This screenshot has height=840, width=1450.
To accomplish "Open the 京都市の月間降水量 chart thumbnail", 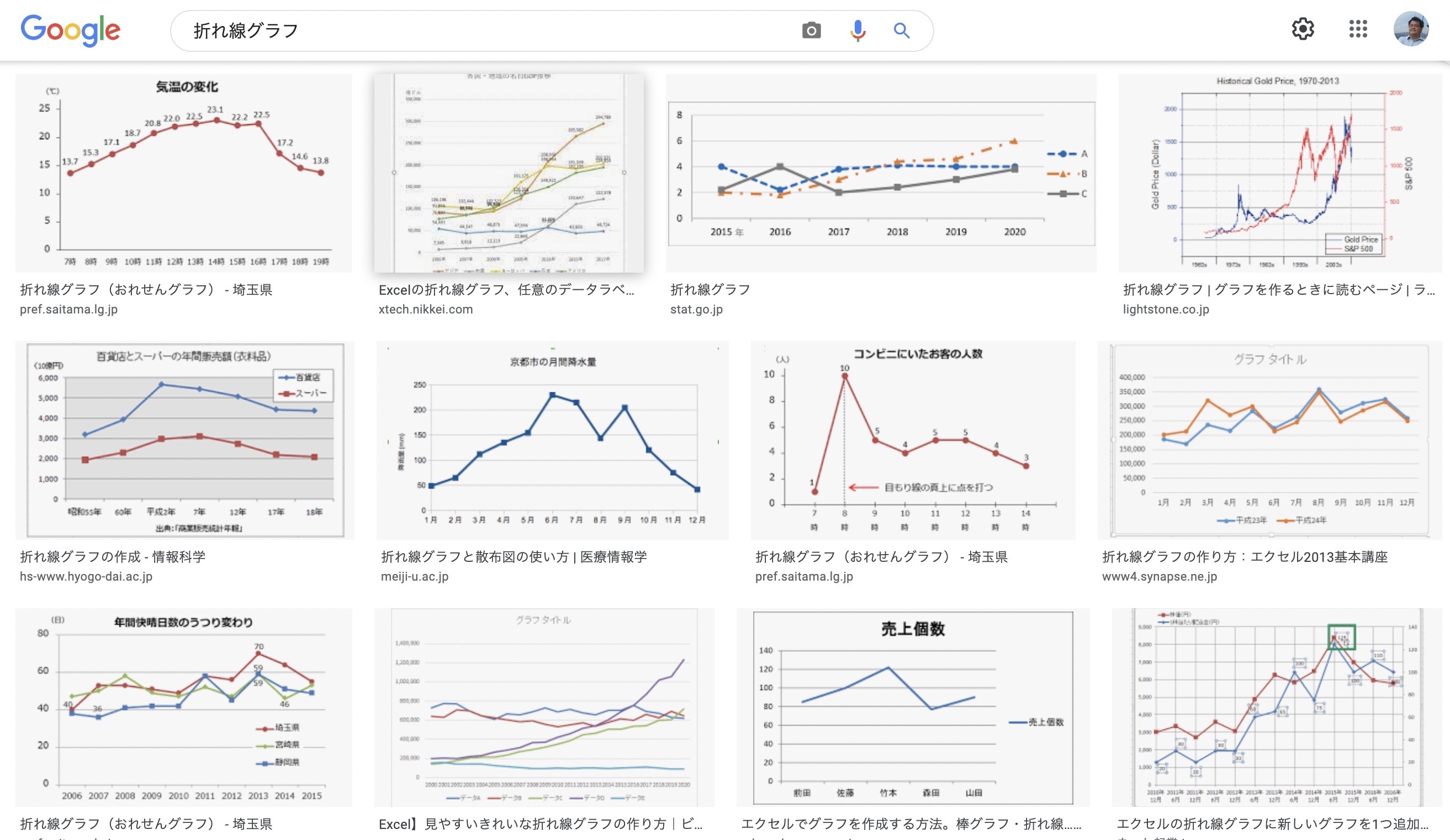I will 552,440.
